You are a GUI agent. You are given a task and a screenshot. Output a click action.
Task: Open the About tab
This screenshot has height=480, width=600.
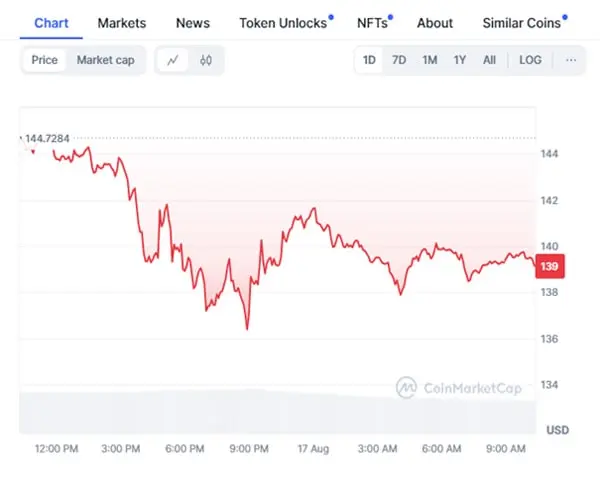(435, 23)
